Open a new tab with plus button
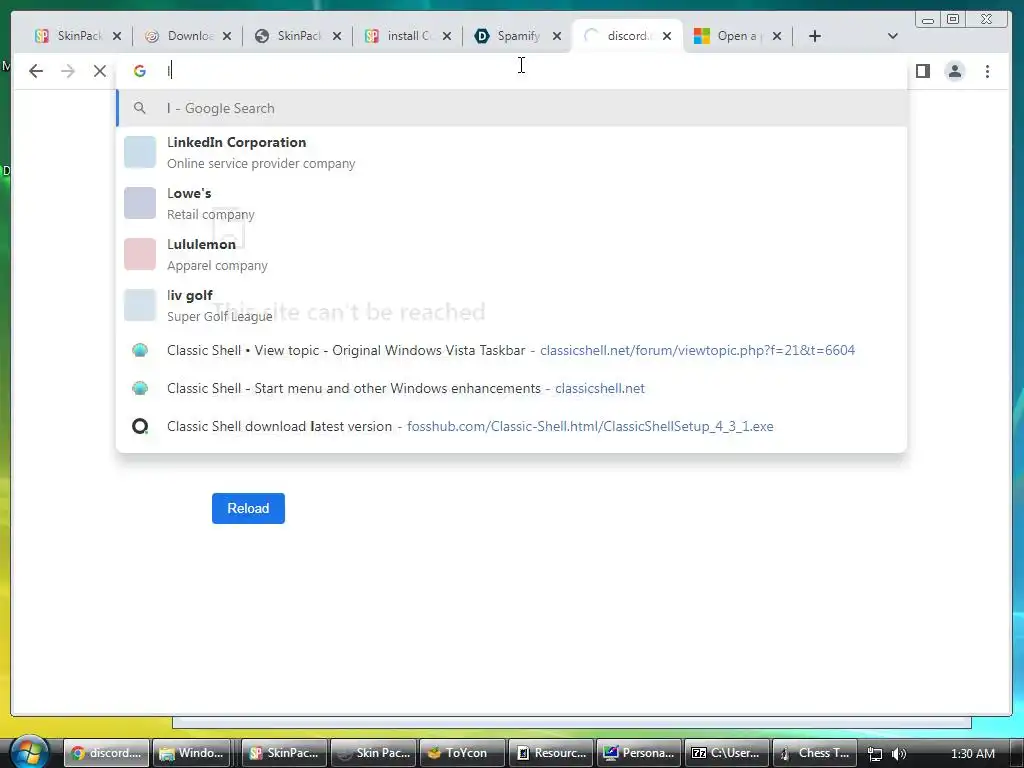 click(814, 36)
